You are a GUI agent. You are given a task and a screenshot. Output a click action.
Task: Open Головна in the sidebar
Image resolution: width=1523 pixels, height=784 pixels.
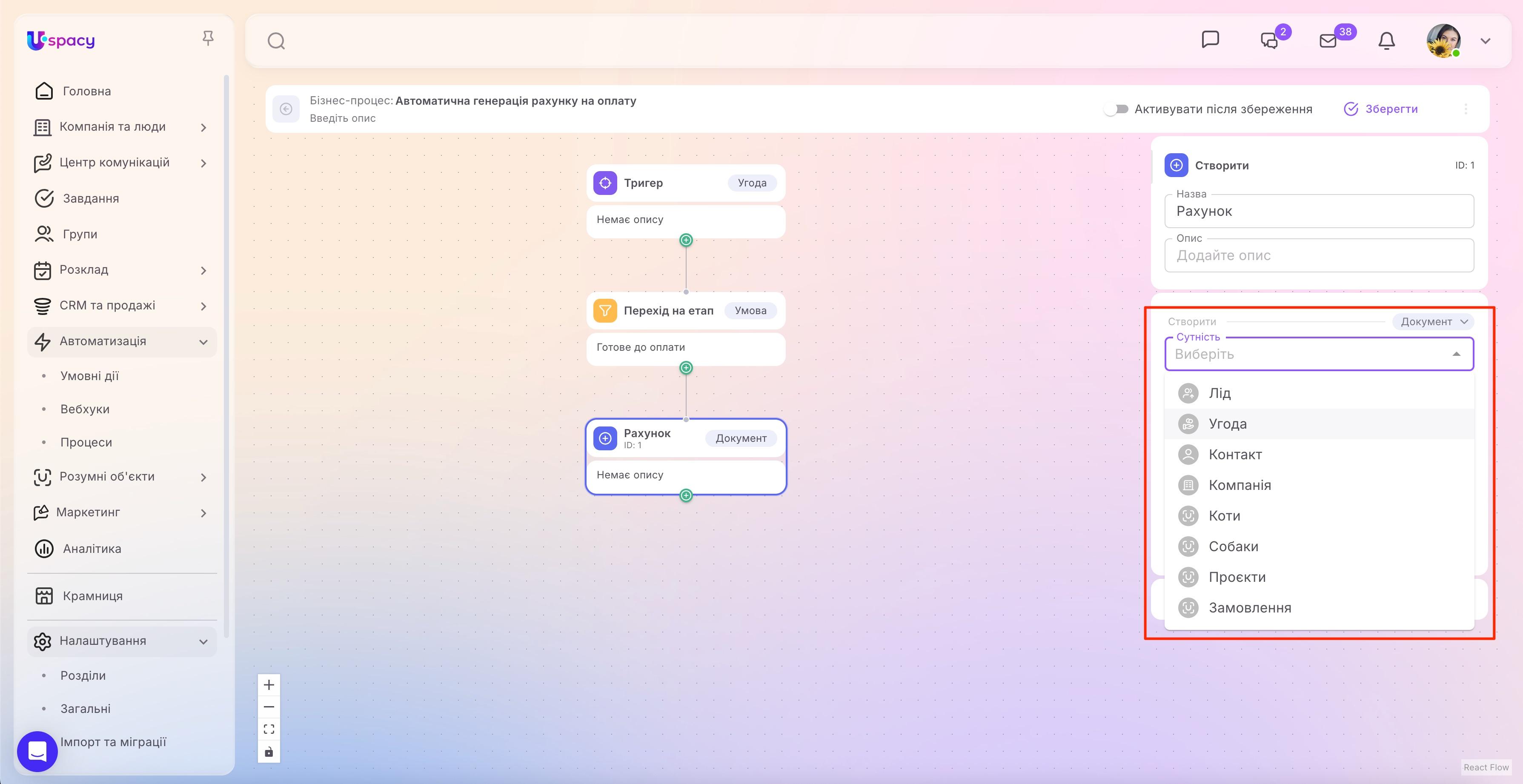pyautogui.click(x=122, y=91)
